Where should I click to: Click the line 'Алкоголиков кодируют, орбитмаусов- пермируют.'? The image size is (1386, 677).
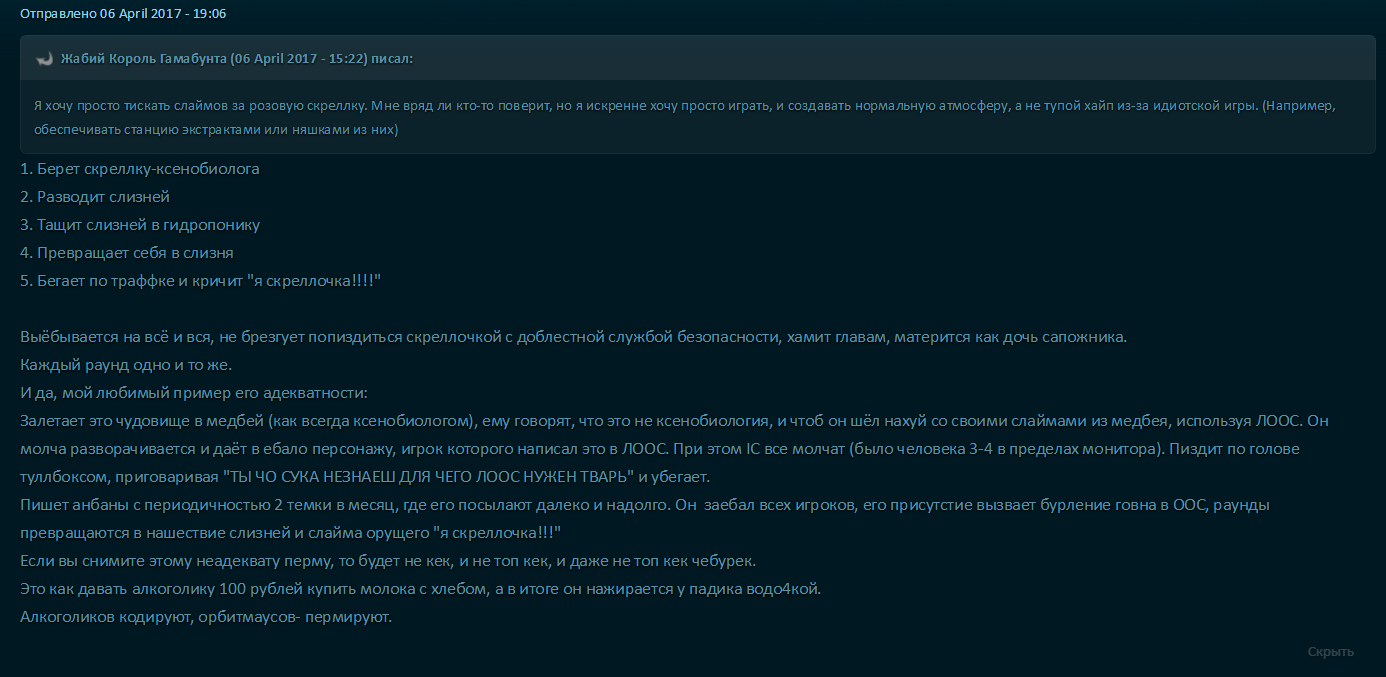pos(206,616)
